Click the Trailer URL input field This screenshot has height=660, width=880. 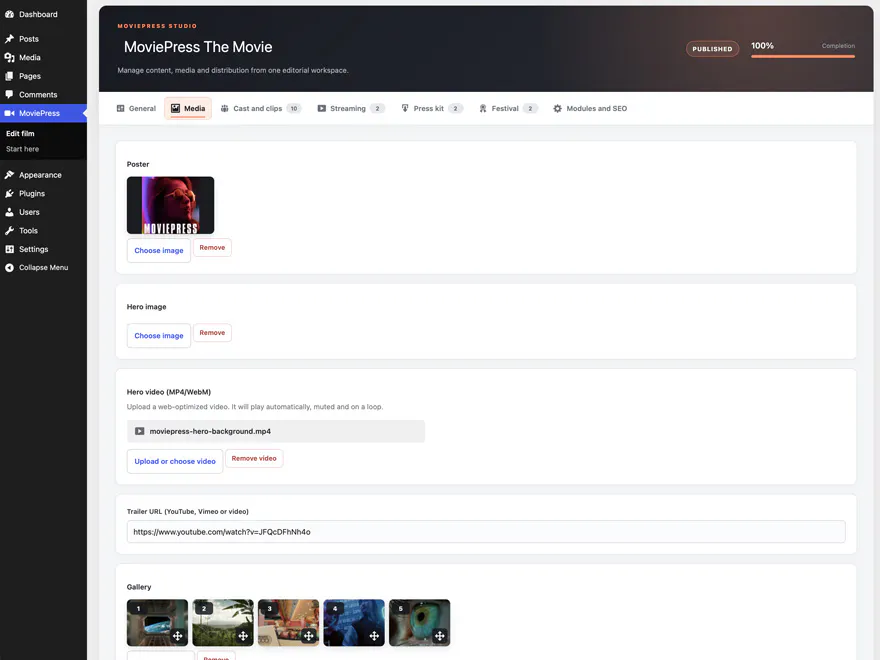(x=486, y=531)
